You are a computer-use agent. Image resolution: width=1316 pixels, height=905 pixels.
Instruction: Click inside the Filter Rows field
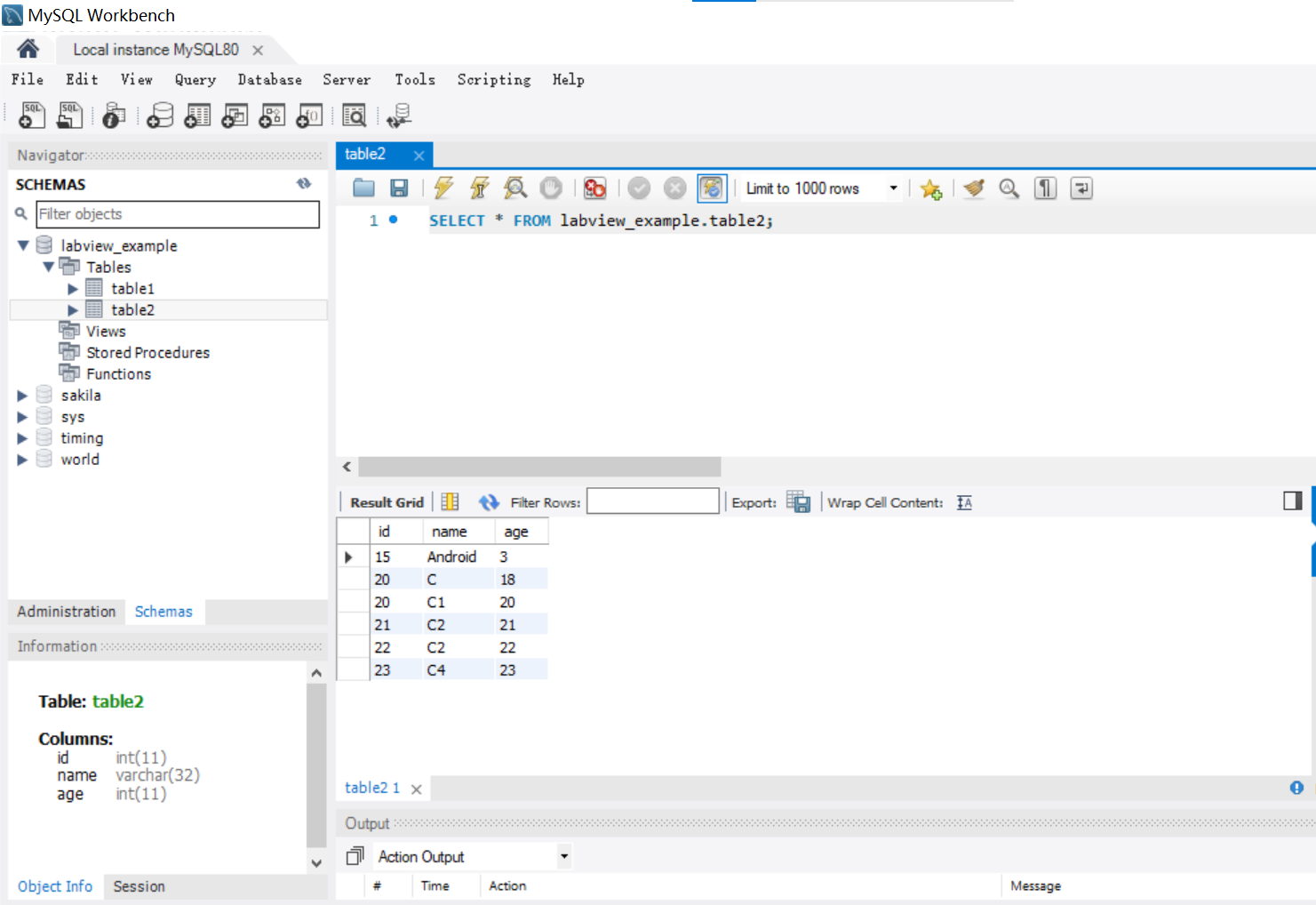tap(653, 501)
